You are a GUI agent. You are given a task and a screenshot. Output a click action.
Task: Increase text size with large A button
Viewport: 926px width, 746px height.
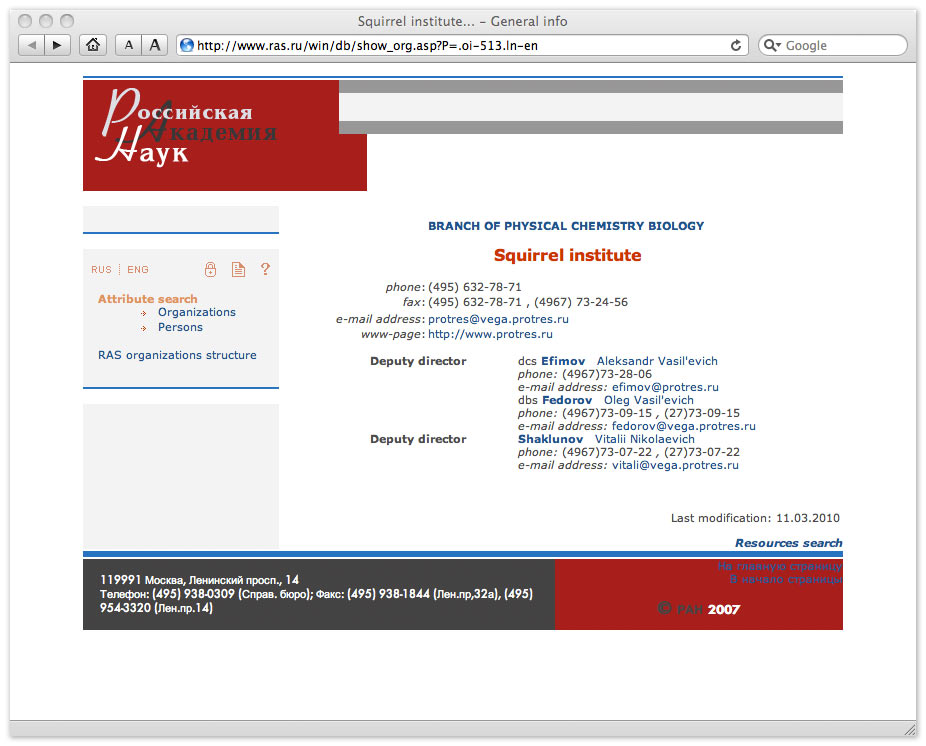(x=154, y=45)
